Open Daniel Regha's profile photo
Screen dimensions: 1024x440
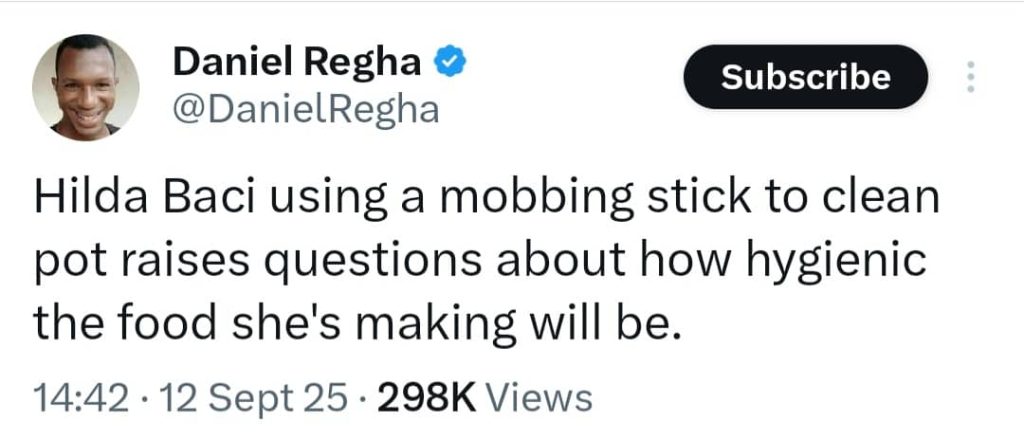(x=86, y=86)
